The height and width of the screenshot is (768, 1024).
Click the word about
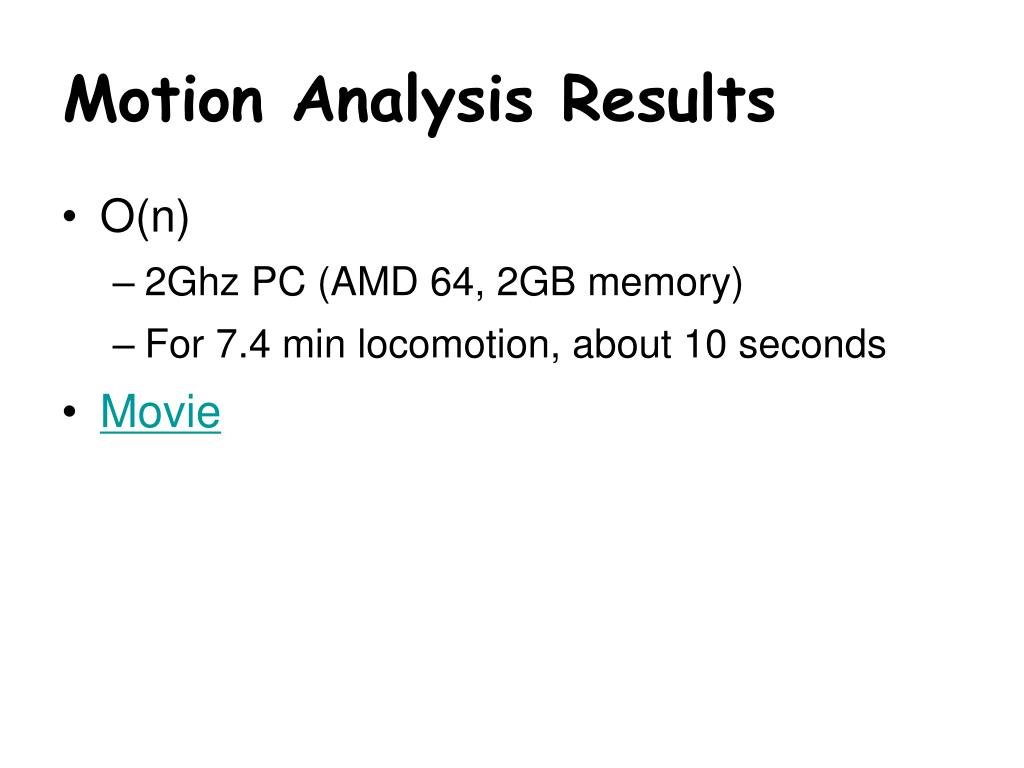[622, 344]
